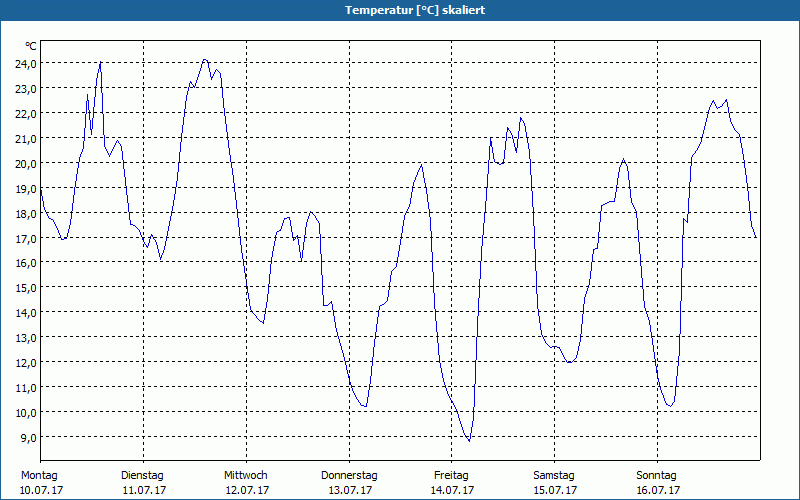800x500 pixels.
Task: Click the Donnerstag day label
Action: click(349, 476)
